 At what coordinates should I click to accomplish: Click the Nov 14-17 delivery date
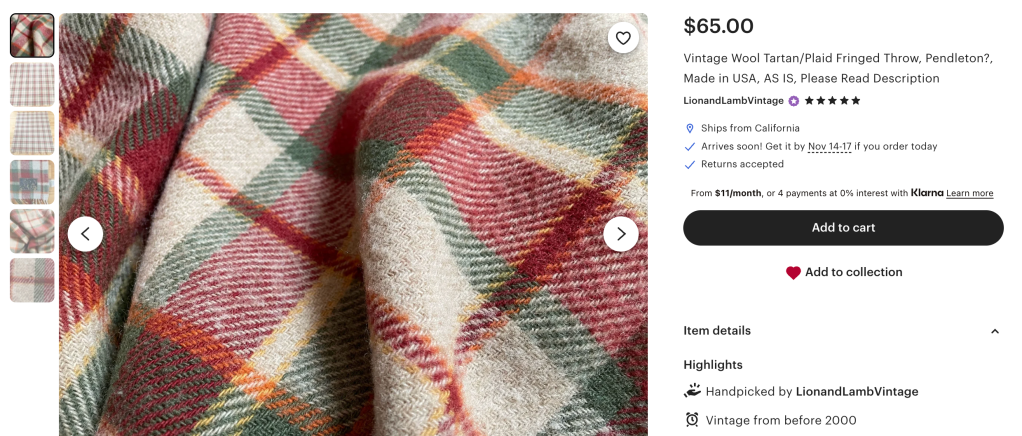[829, 147]
